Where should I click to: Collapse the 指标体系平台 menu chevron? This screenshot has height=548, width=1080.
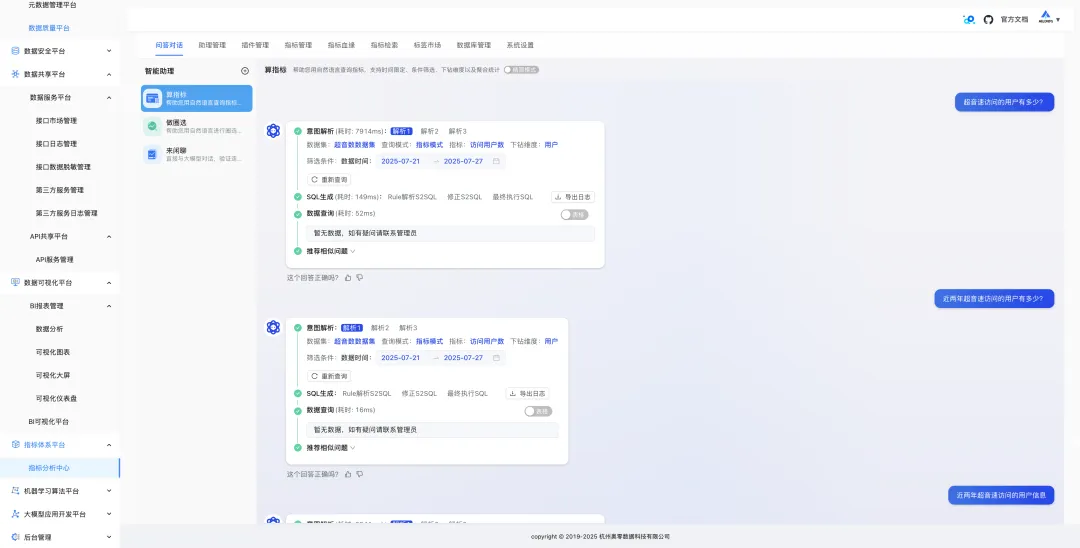tap(109, 445)
